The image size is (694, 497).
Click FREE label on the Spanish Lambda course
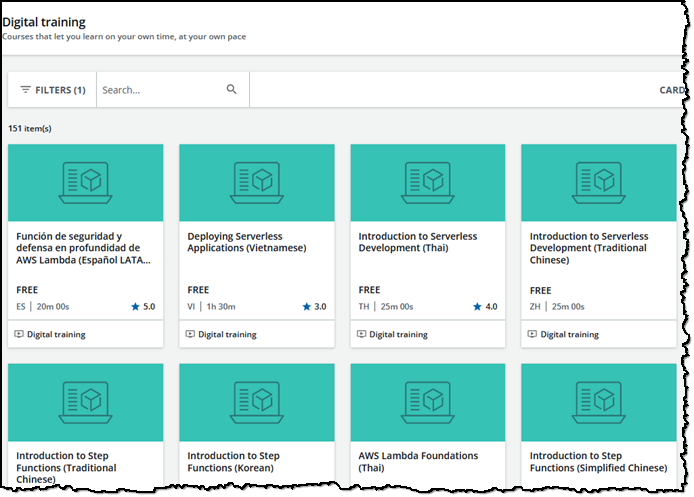tap(27, 290)
